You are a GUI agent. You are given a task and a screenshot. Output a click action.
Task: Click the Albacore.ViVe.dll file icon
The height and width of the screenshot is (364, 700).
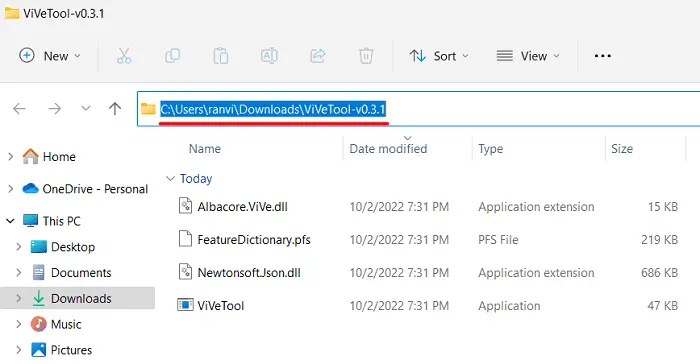(185, 206)
